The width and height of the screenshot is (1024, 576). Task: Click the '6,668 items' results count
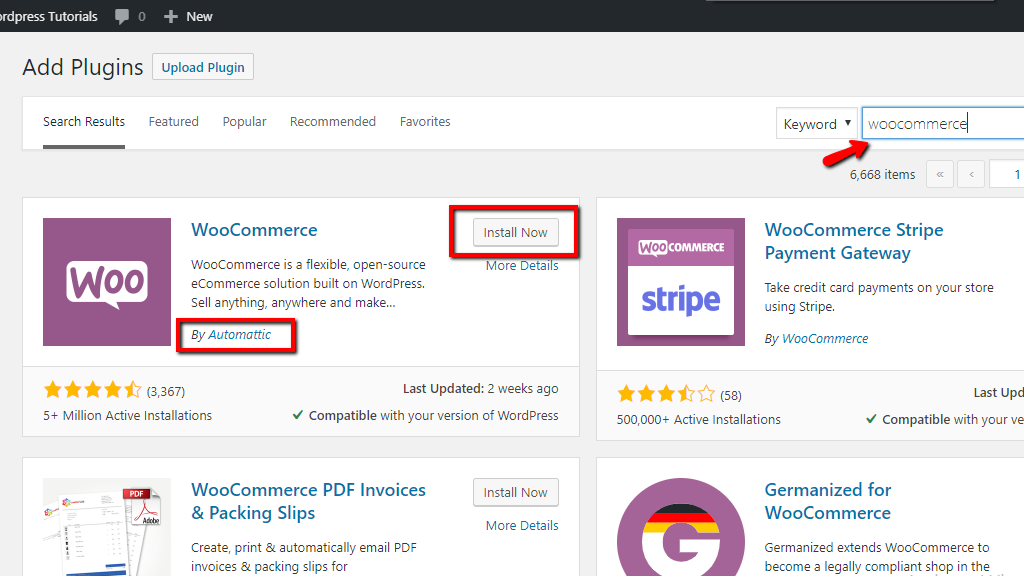click(x=882, y=174)
